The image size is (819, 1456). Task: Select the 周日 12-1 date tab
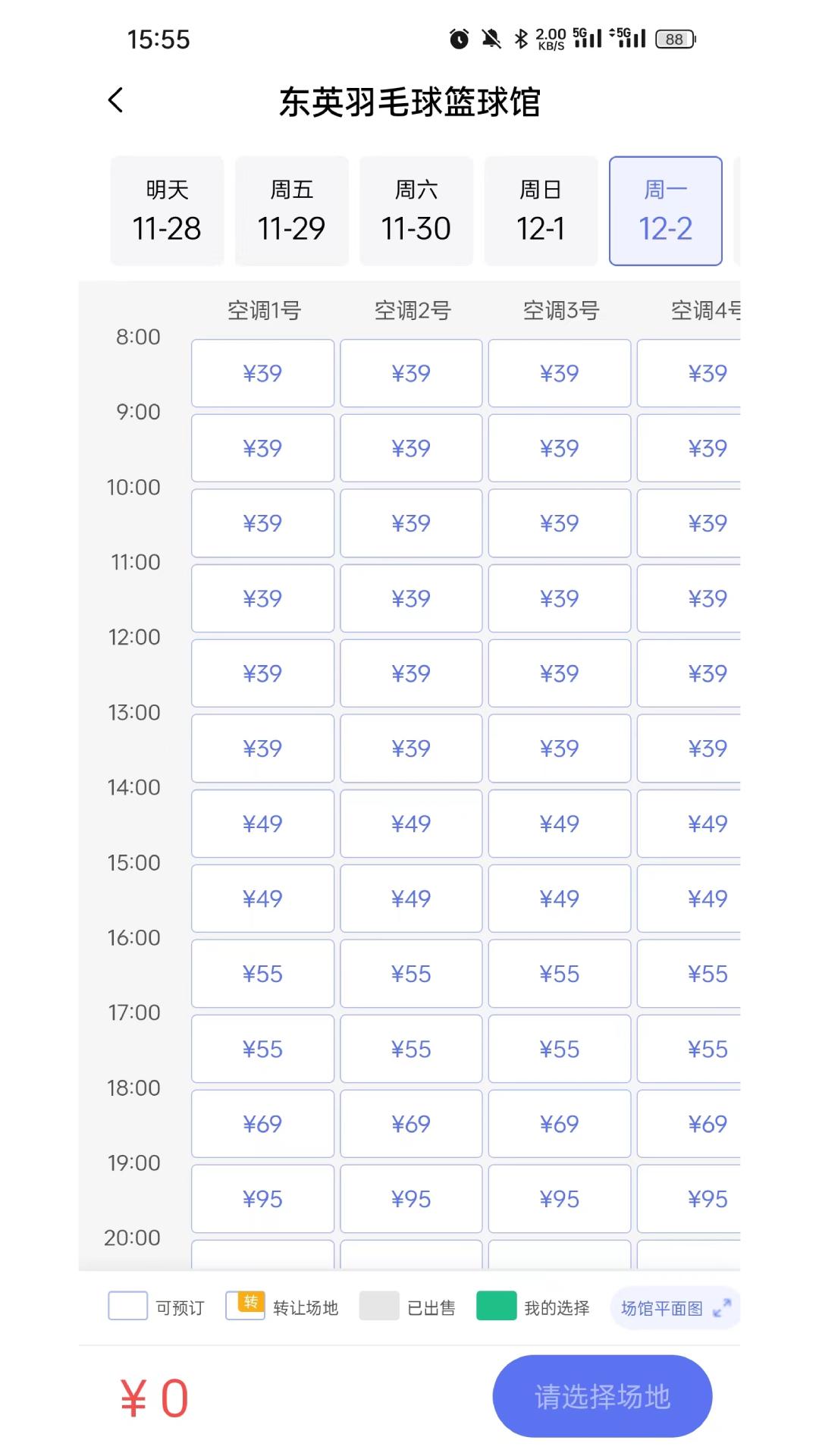pyautogui.click(x=541, y=211)
